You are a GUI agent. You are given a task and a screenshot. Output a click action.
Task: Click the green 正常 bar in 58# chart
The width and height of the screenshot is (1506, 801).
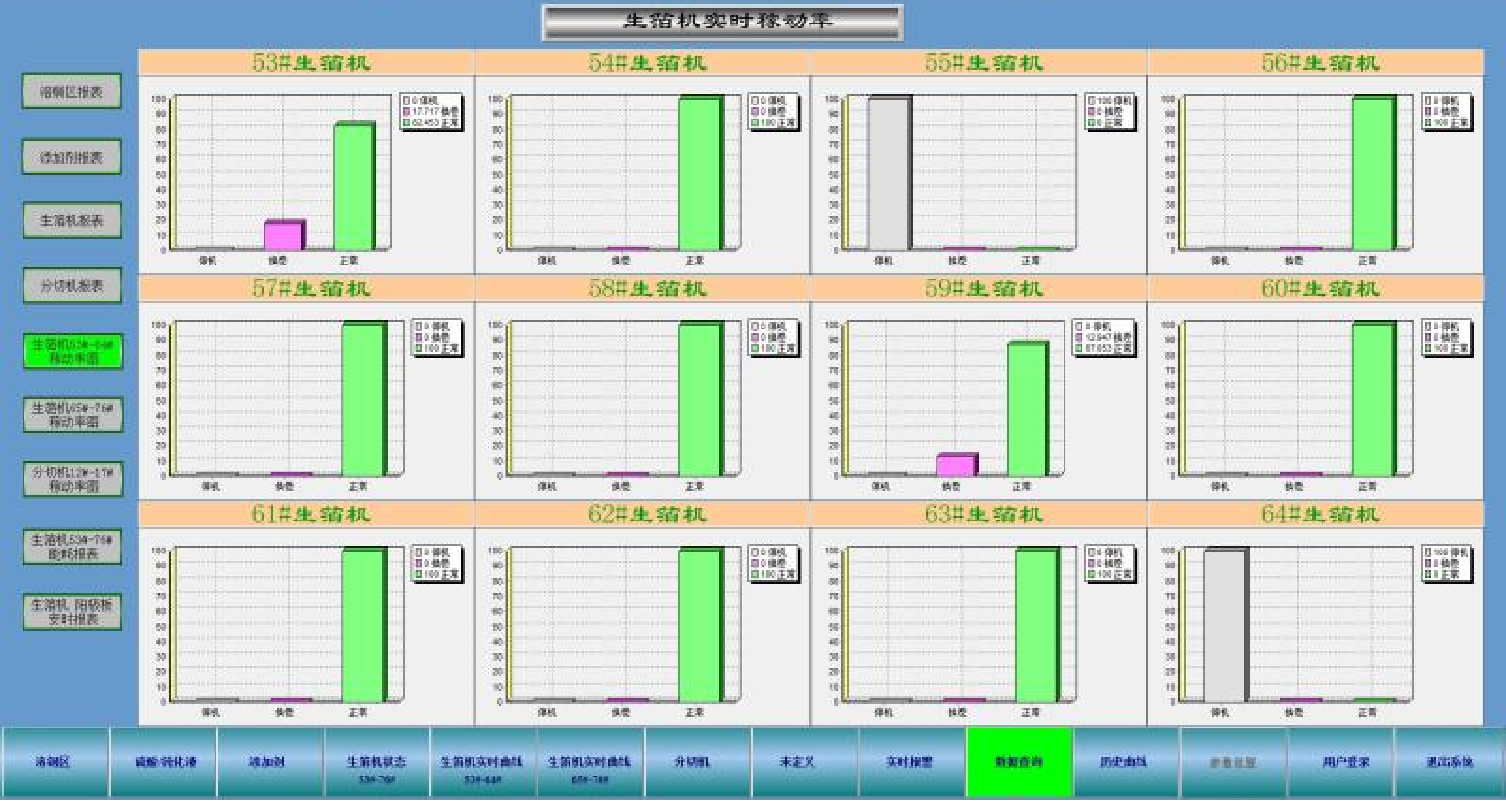(x=700, y=399)
